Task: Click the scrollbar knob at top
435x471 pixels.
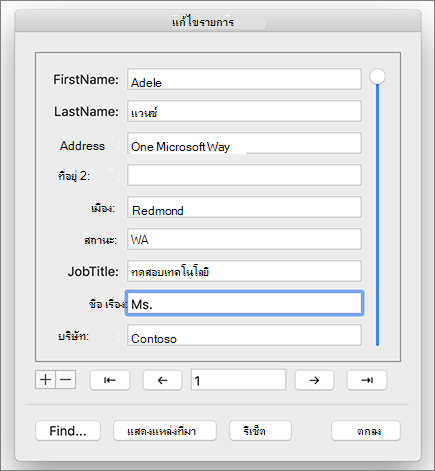Action: [377, 77]
